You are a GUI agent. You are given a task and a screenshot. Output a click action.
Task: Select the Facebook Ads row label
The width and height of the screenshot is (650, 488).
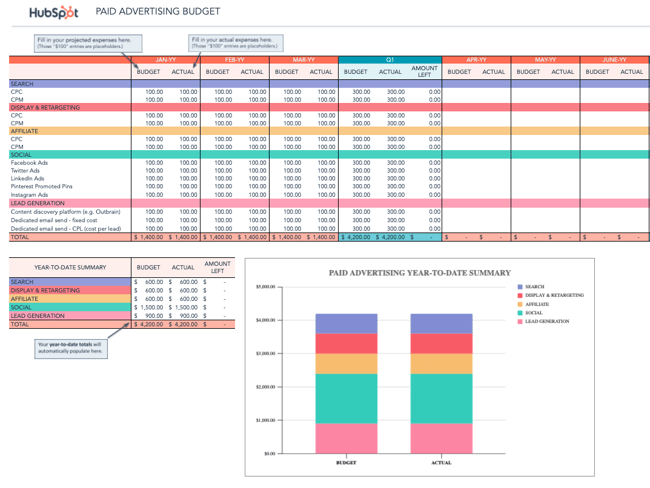pyautogui.click(x=32, y=162)
